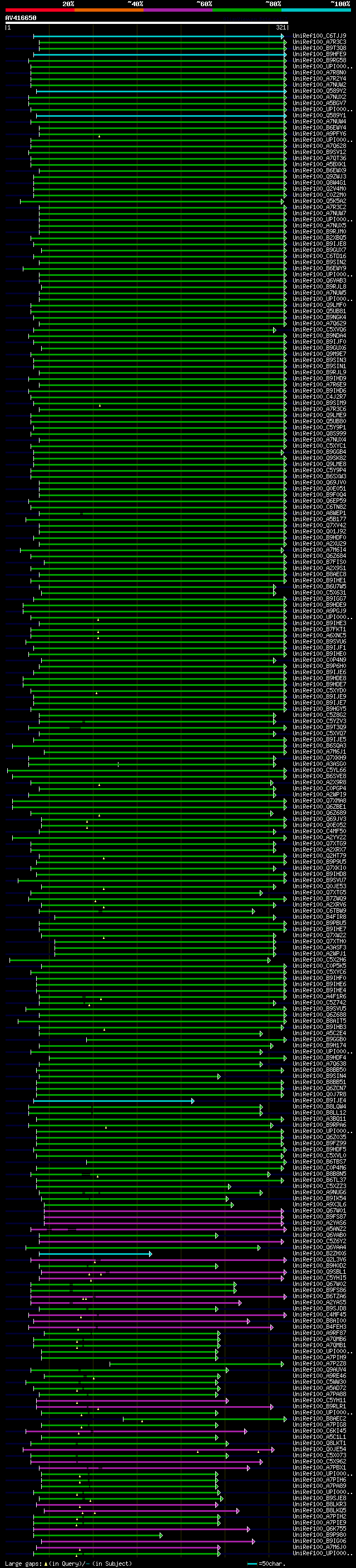Click the UniRef100_B9SV12 label
The height and width of the screenshot is (1568, 356).
click(319, 152)
